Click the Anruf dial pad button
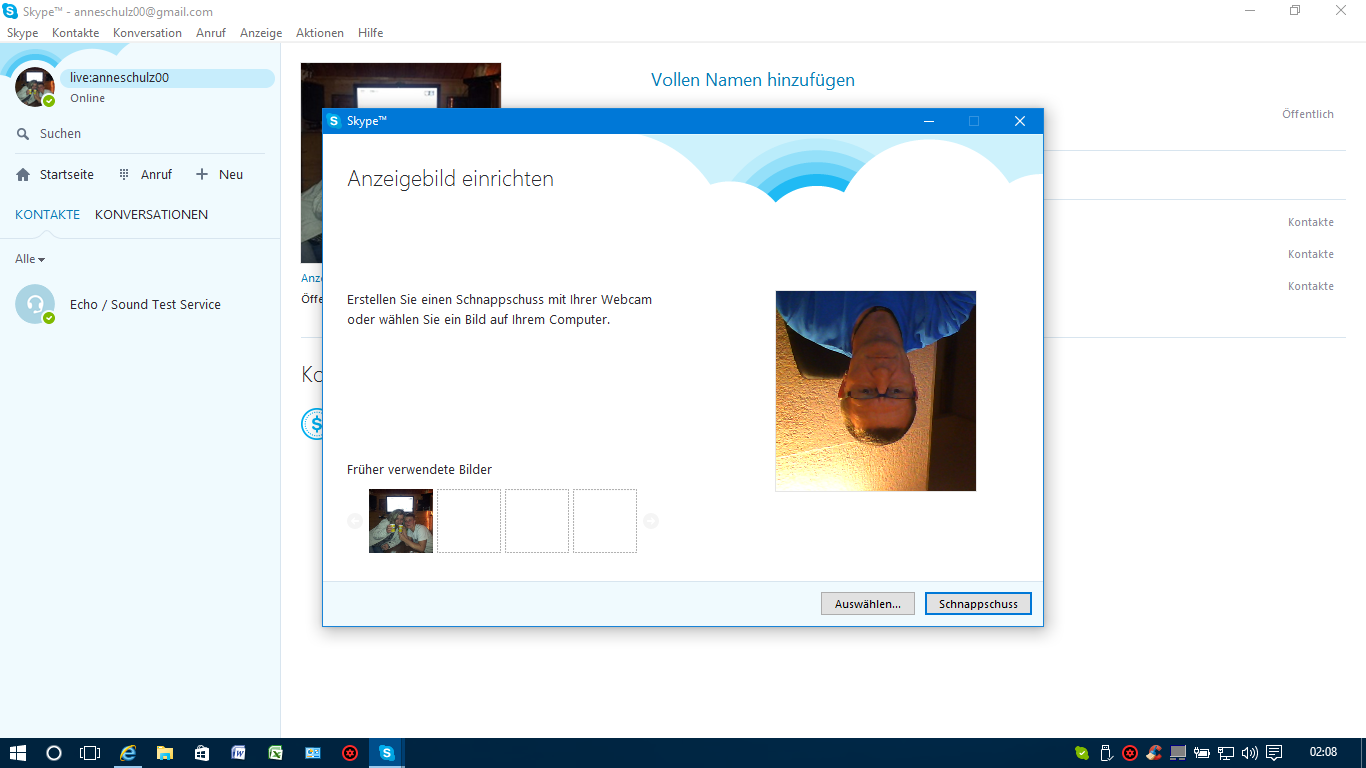The height and width of the screenshot is (768, 1366). (x=145, y=174)
